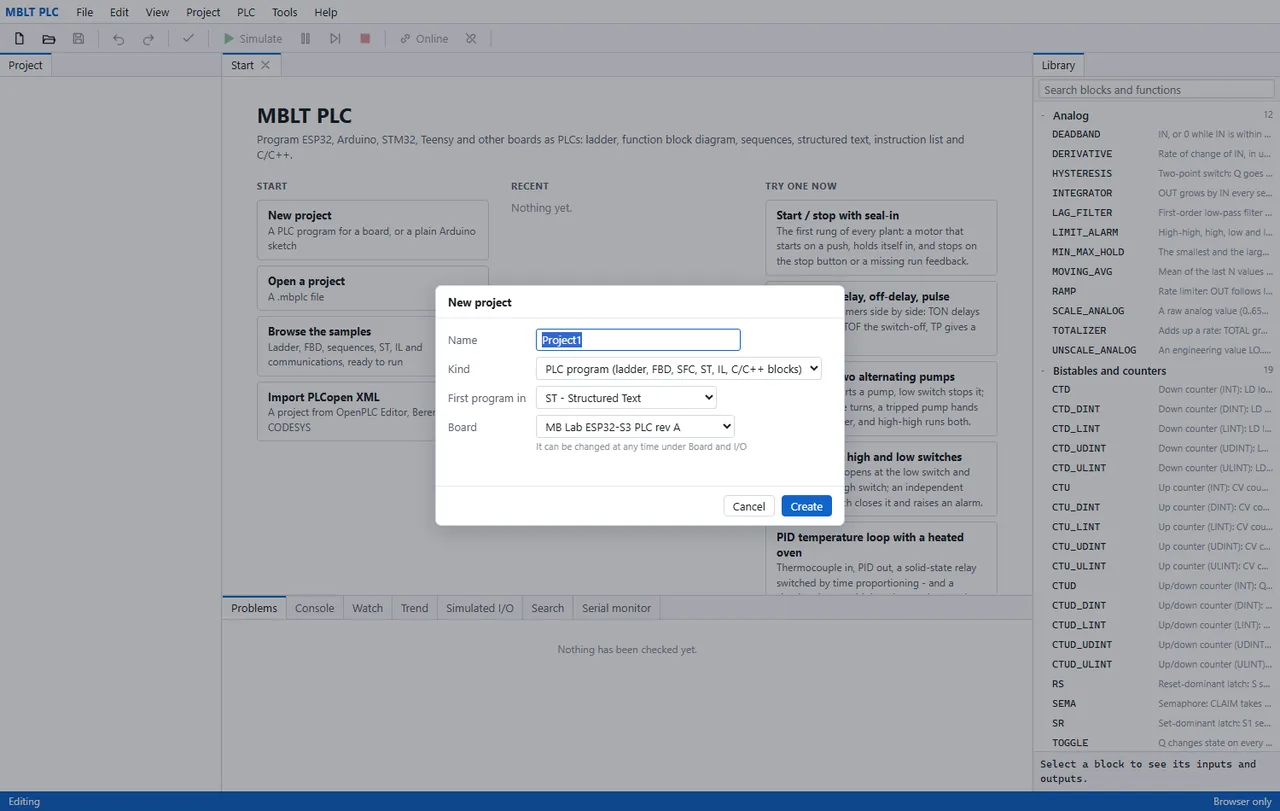The height and width of the screenshot is (811, 1280).
Task: Click the new file icon in toolbar
Action: tap(19, 39)
